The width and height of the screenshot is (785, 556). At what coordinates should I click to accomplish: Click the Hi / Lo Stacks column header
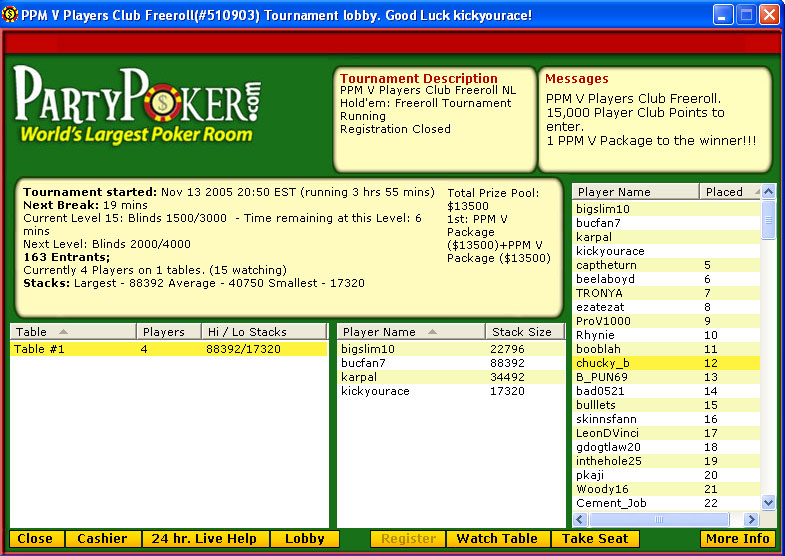click(263, 332)
